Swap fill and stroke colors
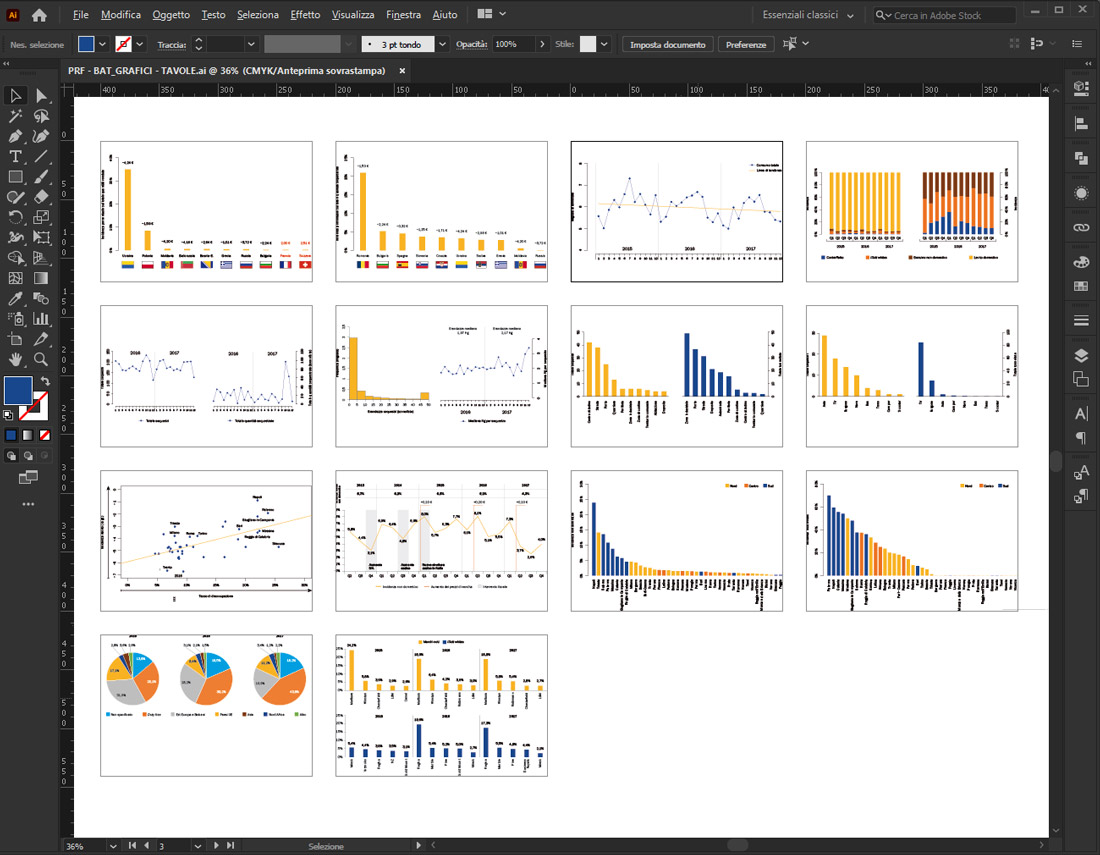 coord(45,382)
